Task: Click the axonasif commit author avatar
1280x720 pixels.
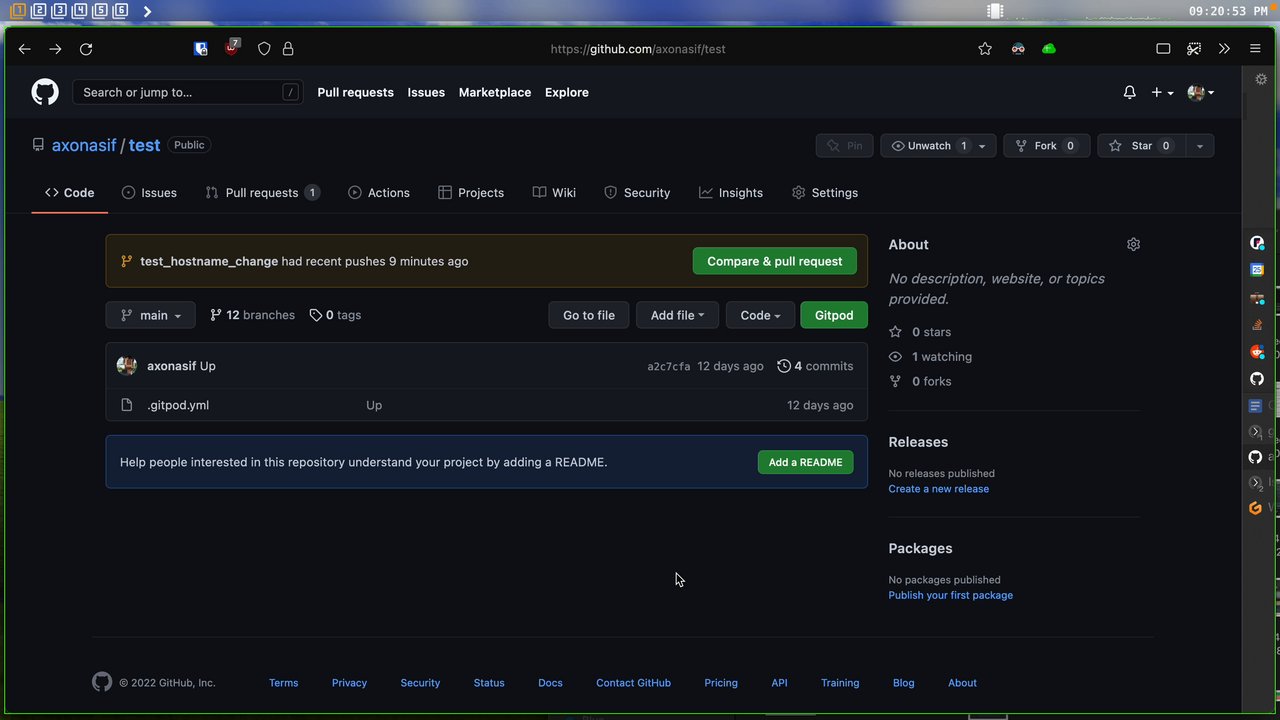Action: (127, 366)
